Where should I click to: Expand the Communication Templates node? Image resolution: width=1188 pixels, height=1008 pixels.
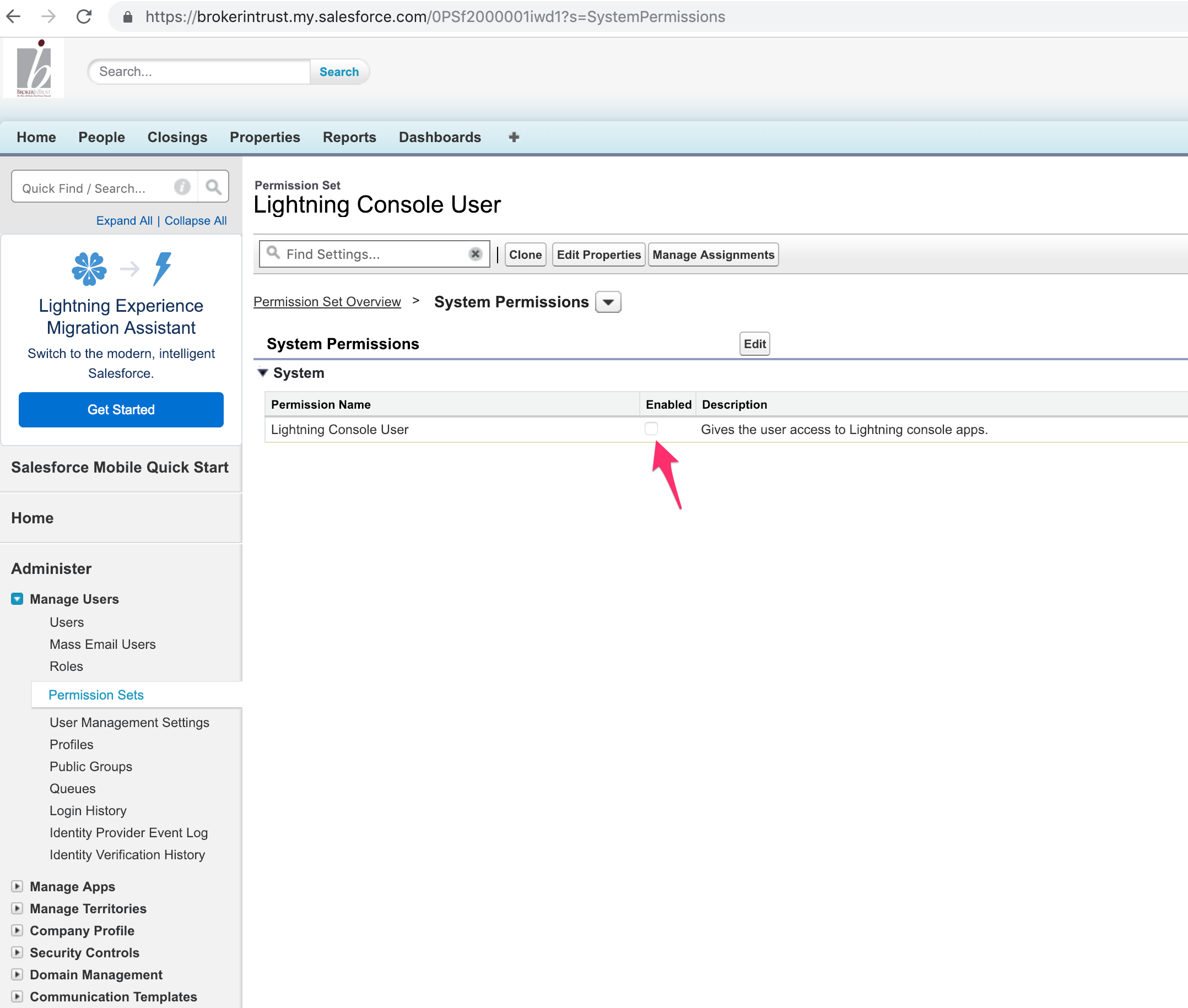pyautogui.click(x=17, y=996)
